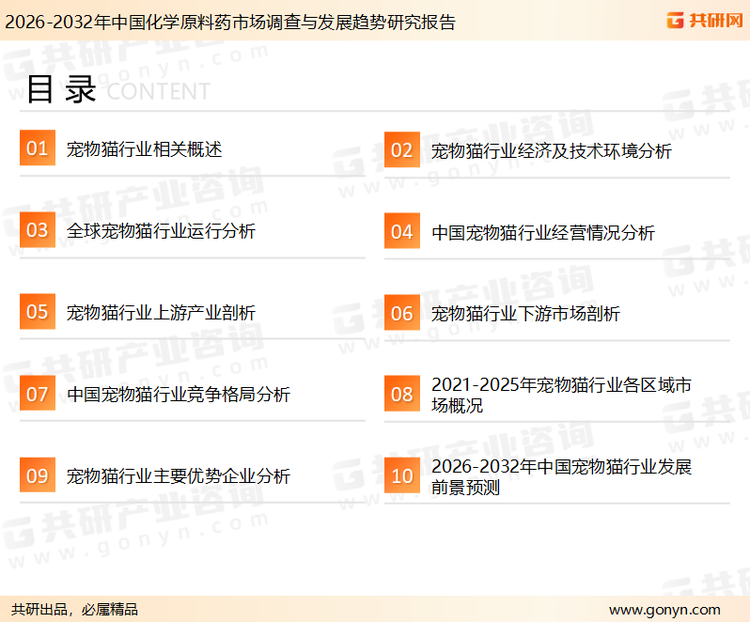Select the text 中国宠物猫行业竞争格局分析
Screen dimensions: 750x622
(178, 395)
